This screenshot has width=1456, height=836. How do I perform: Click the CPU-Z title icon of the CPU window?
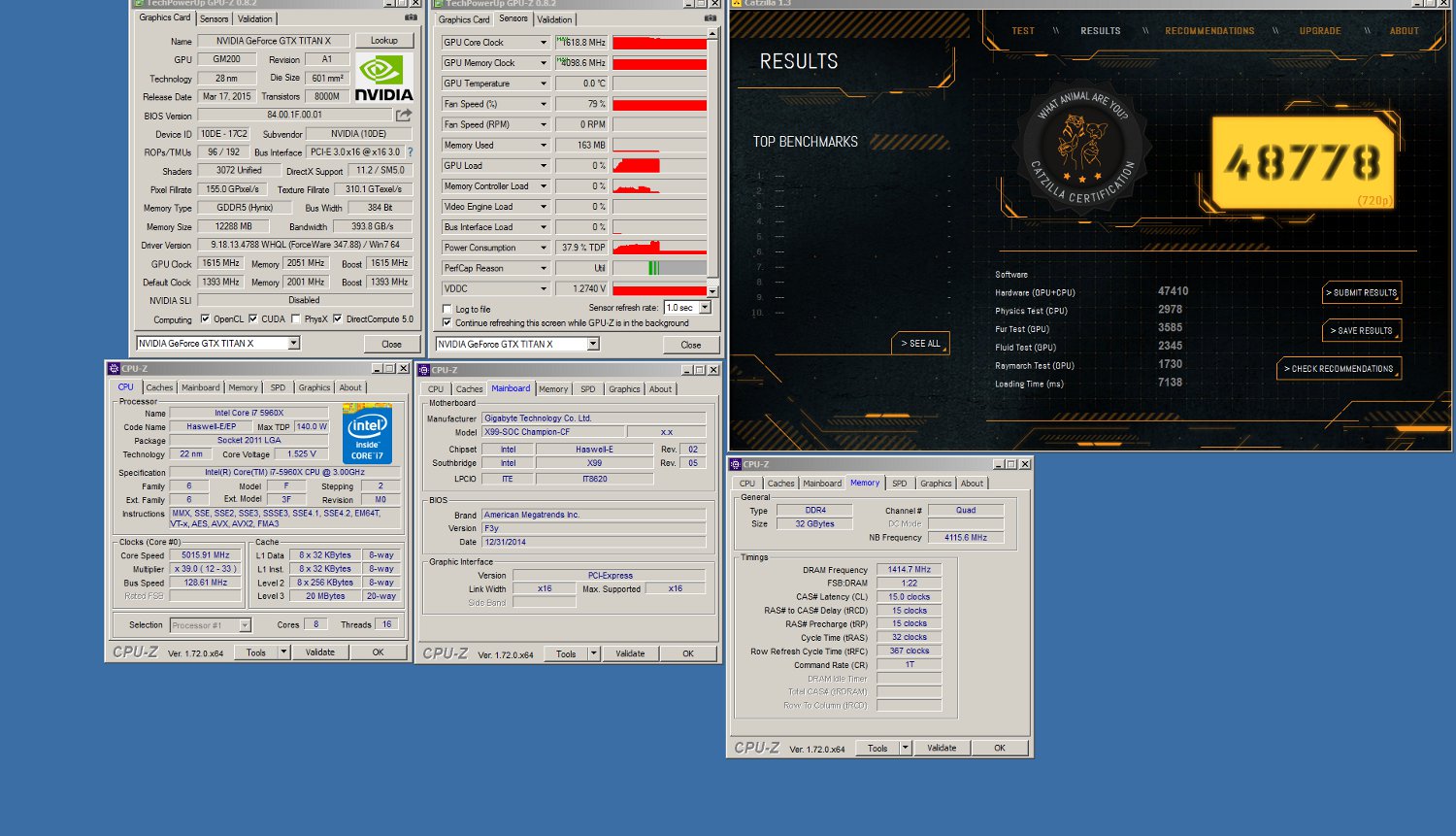(x=114, y=369)
